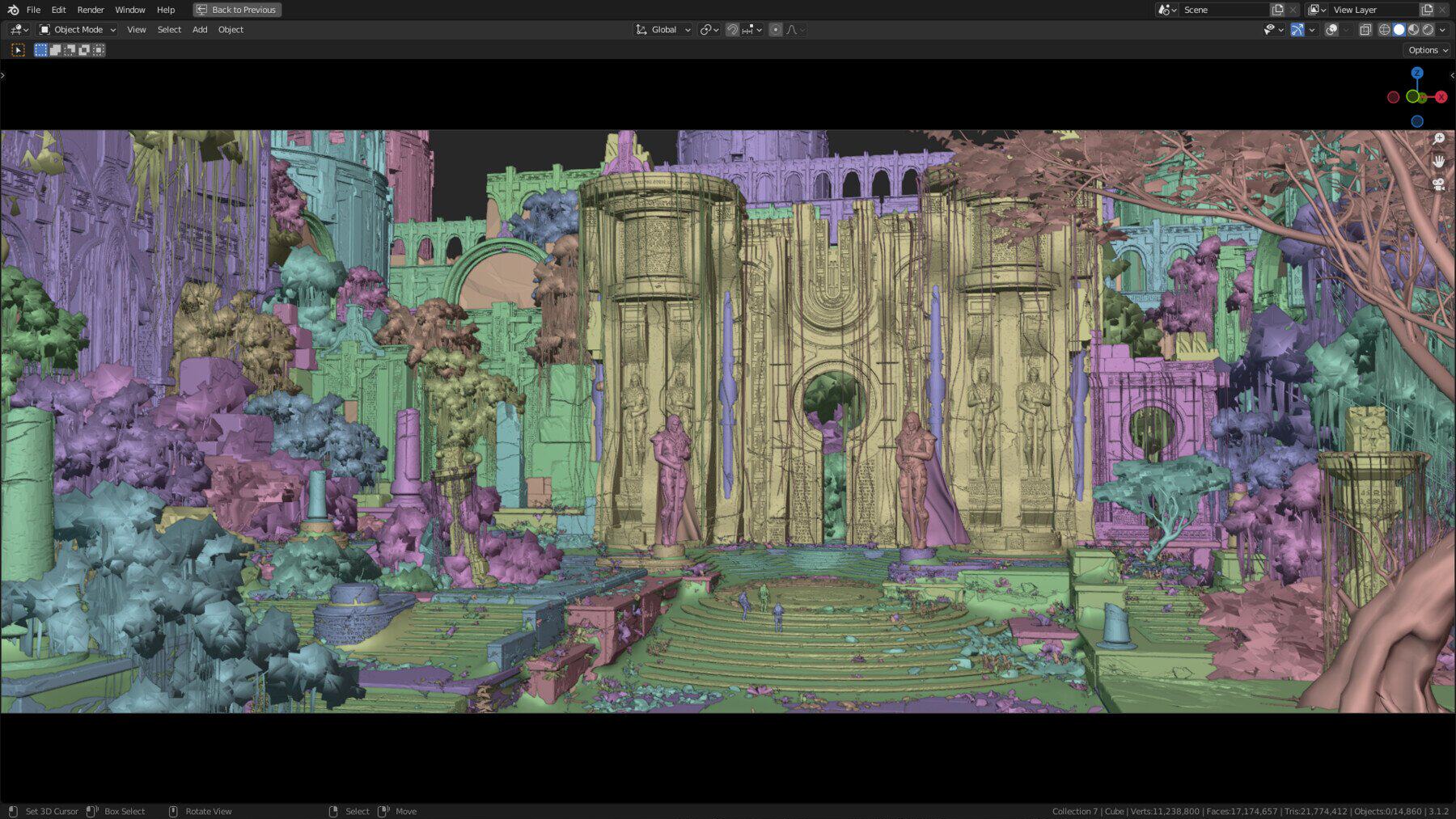Viewport: 1456px width, 819px height.
Task: Toggle snapping magnet icon
Action: pyautogui.click(x=732, y=30)
